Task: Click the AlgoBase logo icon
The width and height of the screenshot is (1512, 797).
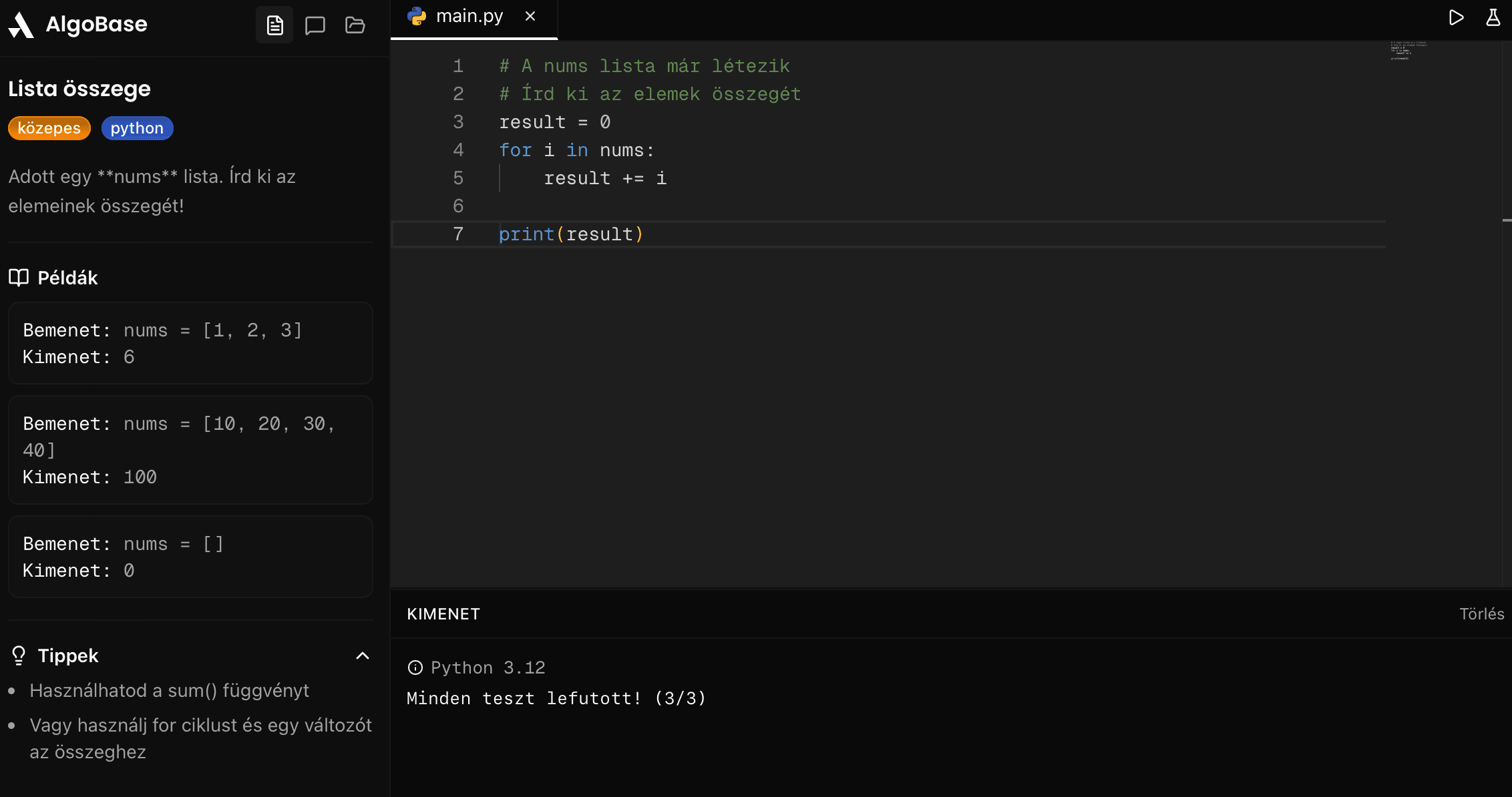Action: pos(22,24)
